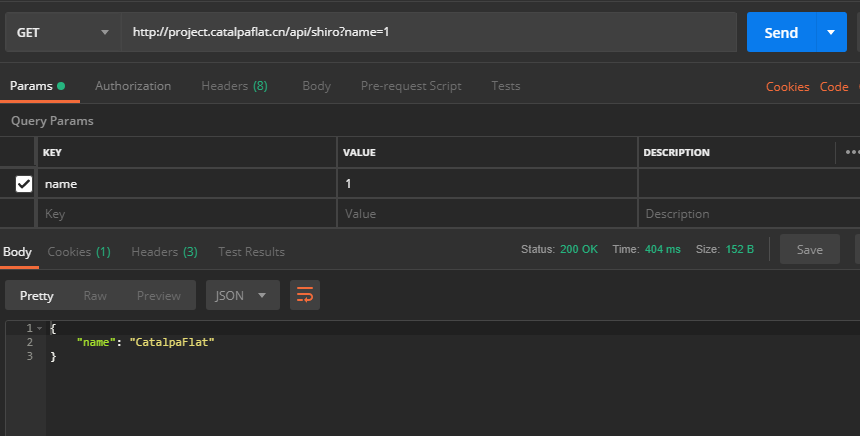Screen dimensions: 860x436
Task: Open the response Headers (3) tab
Action: point(164,252)
